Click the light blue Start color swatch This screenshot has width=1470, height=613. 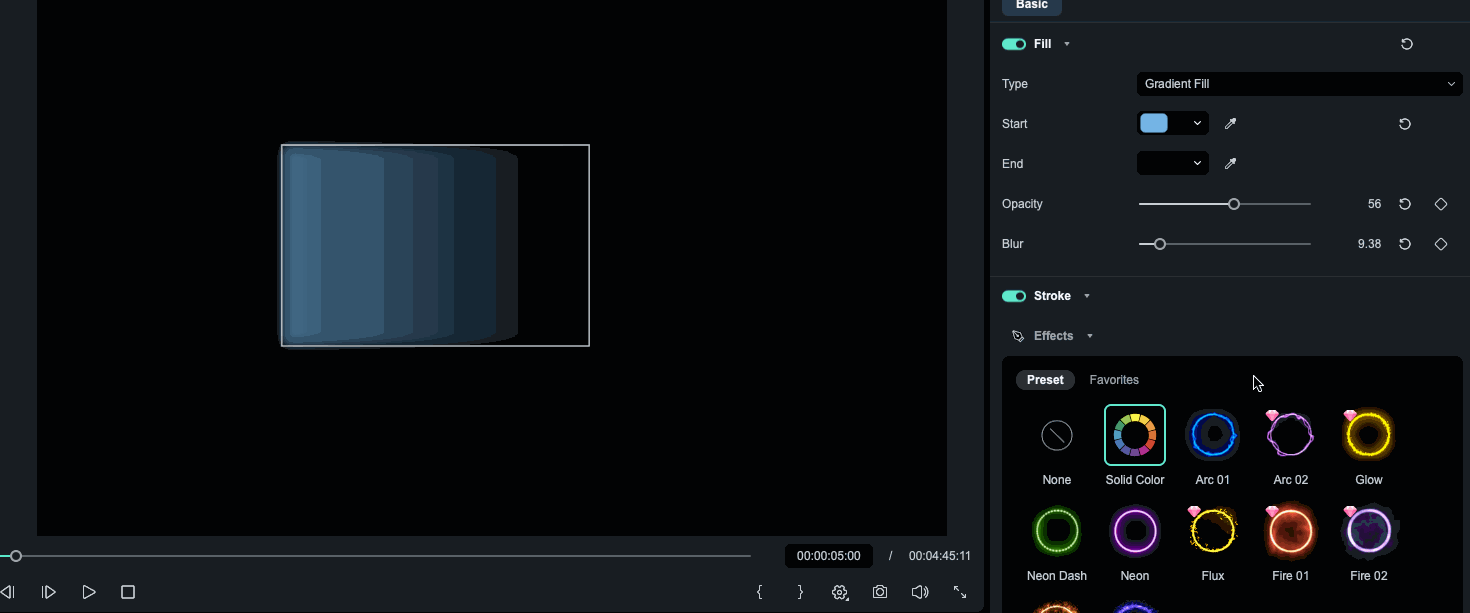[1154, 124]
